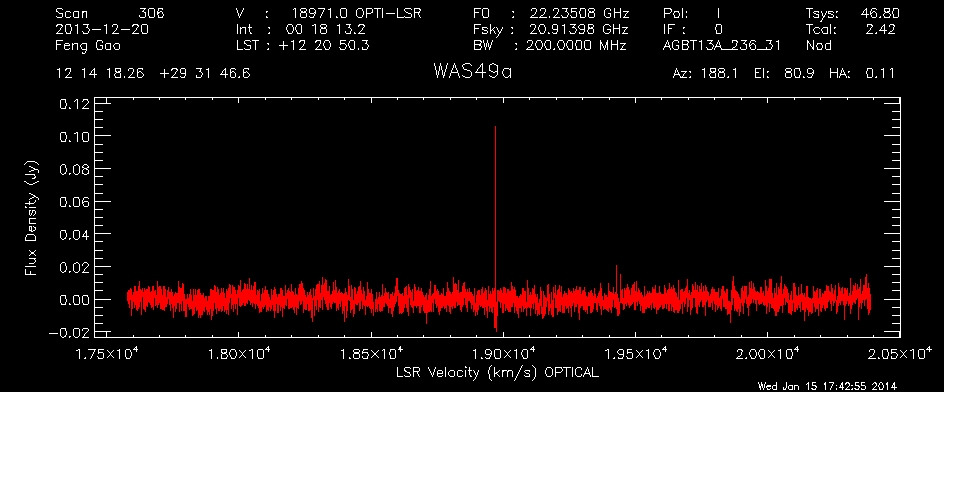Click the y-axis tick label 0.12

74,104
